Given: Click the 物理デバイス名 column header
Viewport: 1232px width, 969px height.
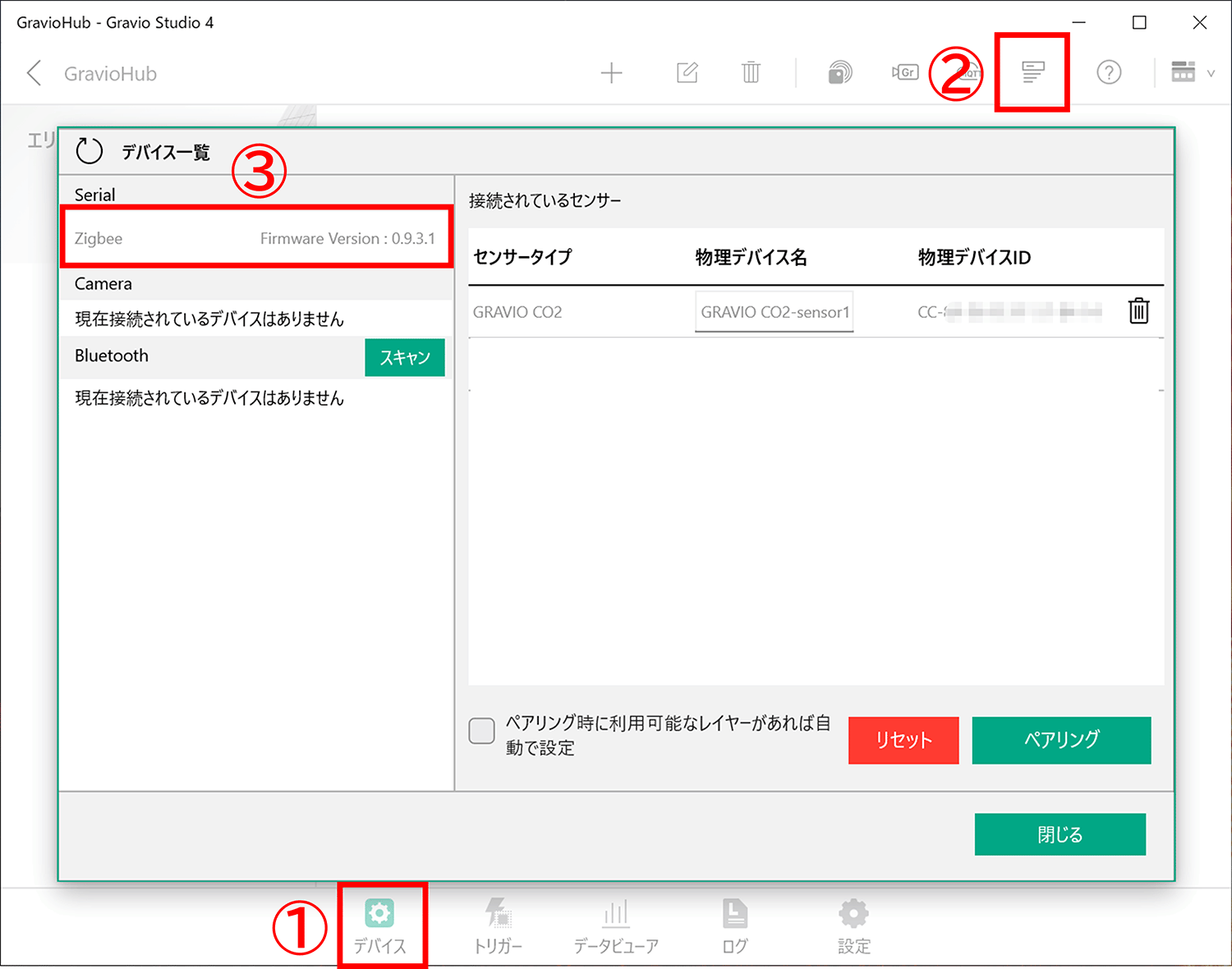Looking at the screenshot, I should click(752, 257).
